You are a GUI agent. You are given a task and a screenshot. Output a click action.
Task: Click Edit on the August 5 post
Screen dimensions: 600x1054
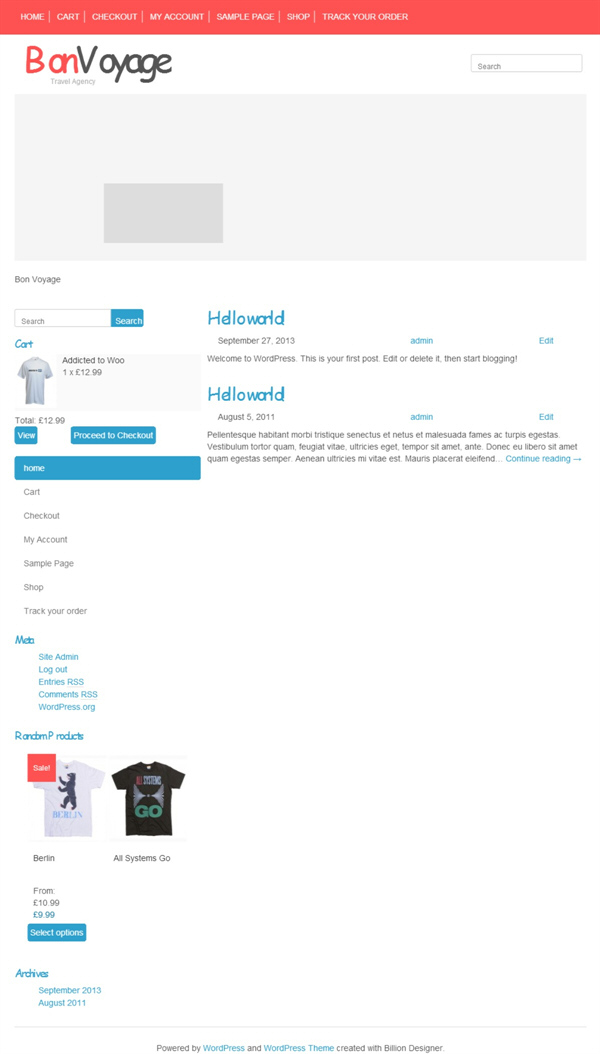(x=546, y=417)
